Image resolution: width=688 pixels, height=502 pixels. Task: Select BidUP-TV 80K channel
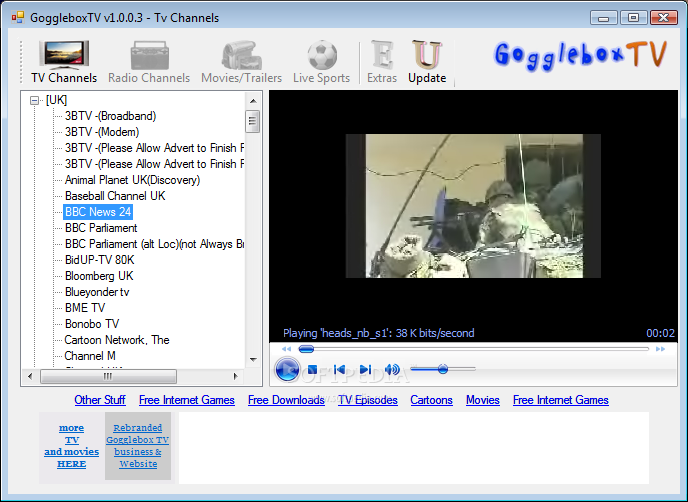tap(100, 260)
